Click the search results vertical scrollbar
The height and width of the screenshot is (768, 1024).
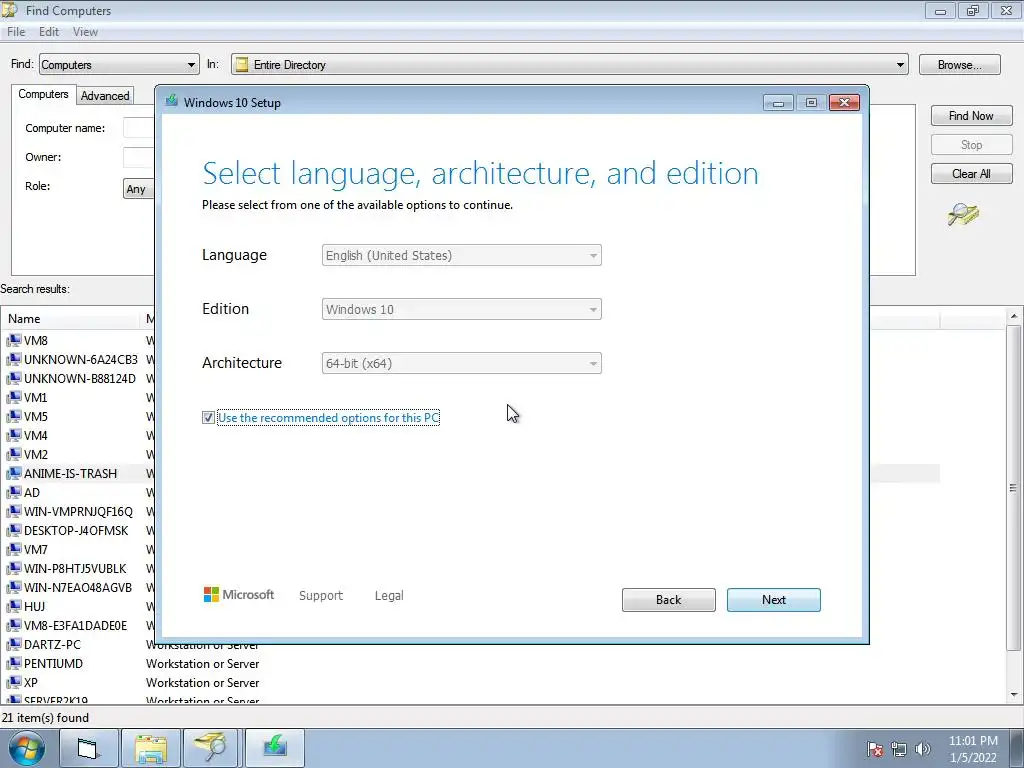point(1014,487)
